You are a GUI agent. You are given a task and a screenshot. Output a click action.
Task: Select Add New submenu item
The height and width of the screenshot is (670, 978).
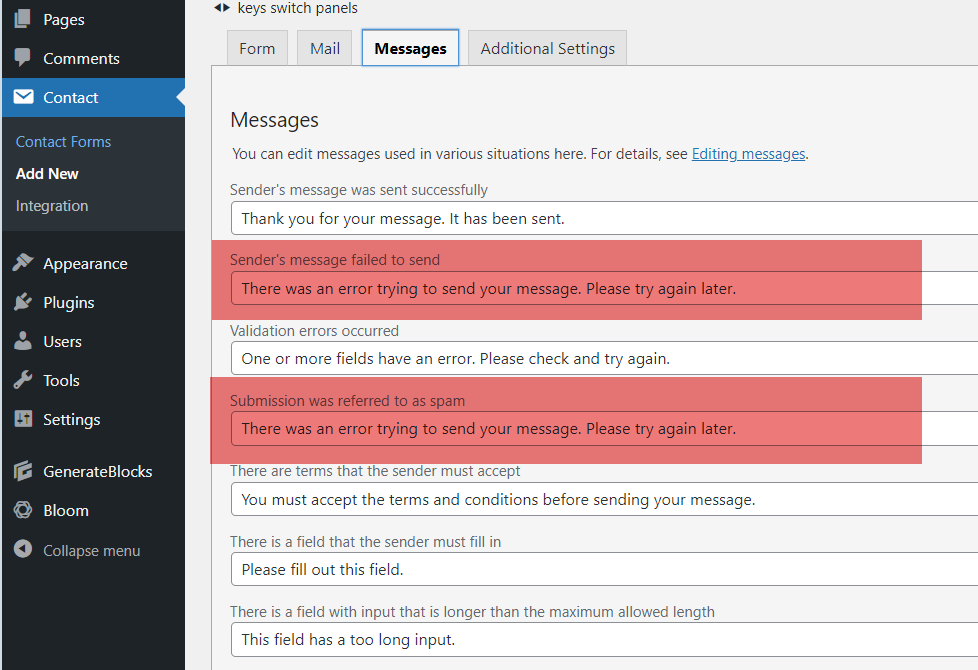(47, 173)
